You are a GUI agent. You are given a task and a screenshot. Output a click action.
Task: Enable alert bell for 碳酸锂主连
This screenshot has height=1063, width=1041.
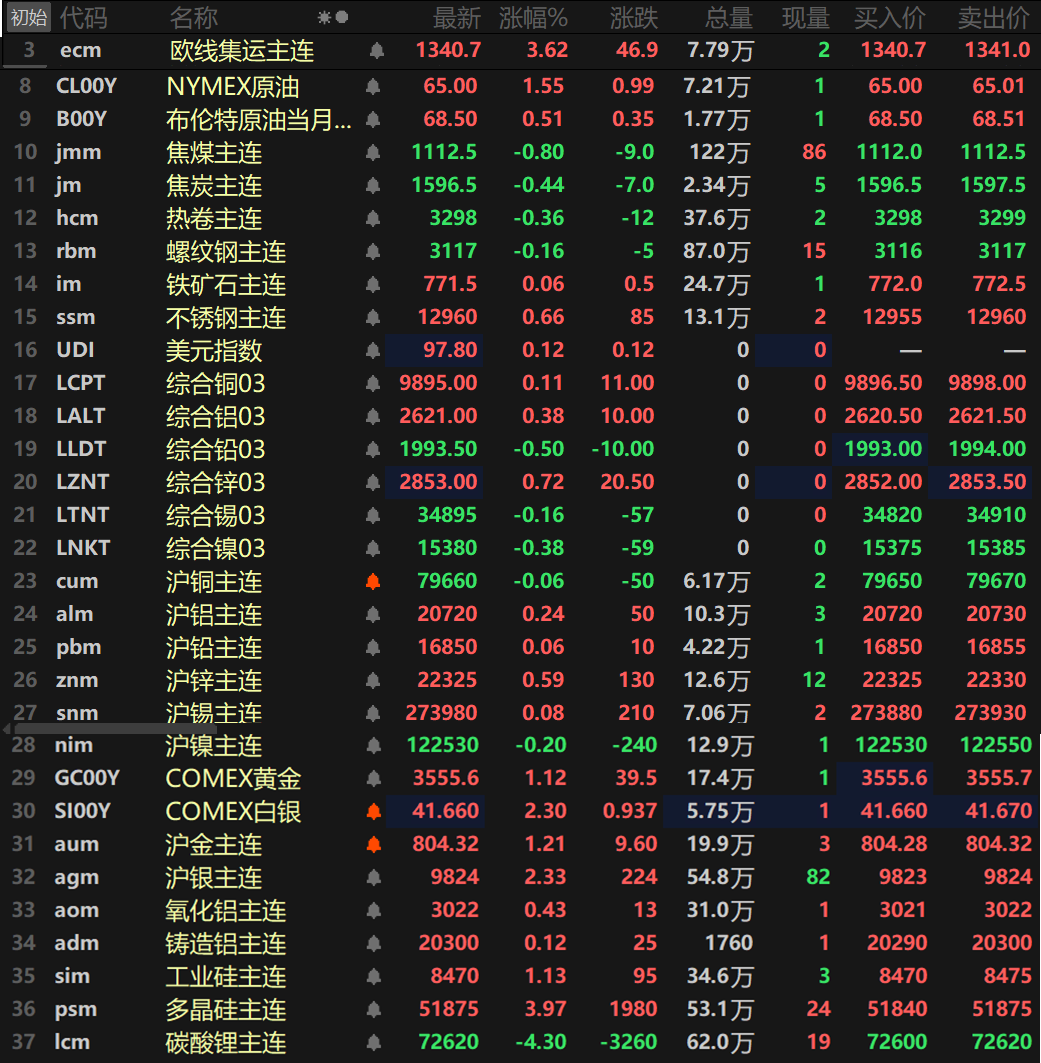tap(373, 1043)
